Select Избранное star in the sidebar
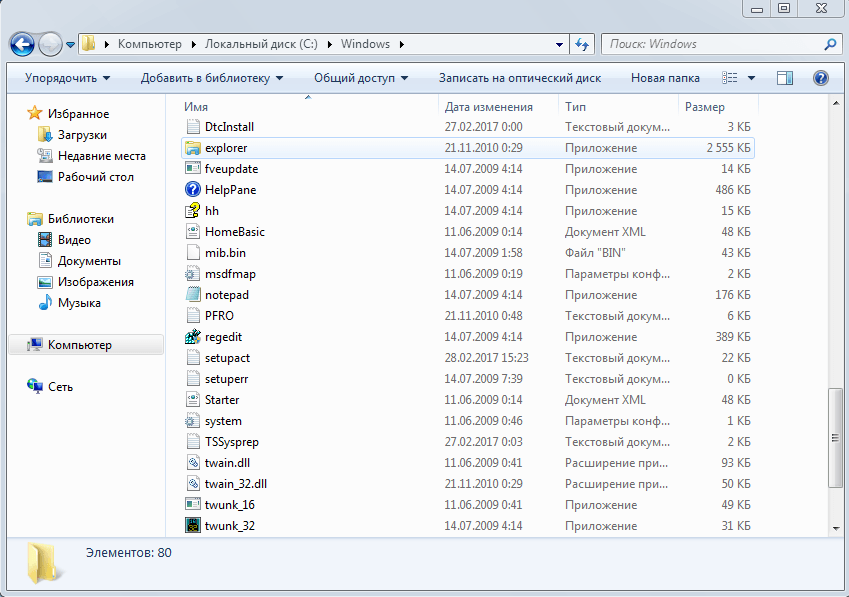This screenshot has height=597, width=849. point(34,114)
